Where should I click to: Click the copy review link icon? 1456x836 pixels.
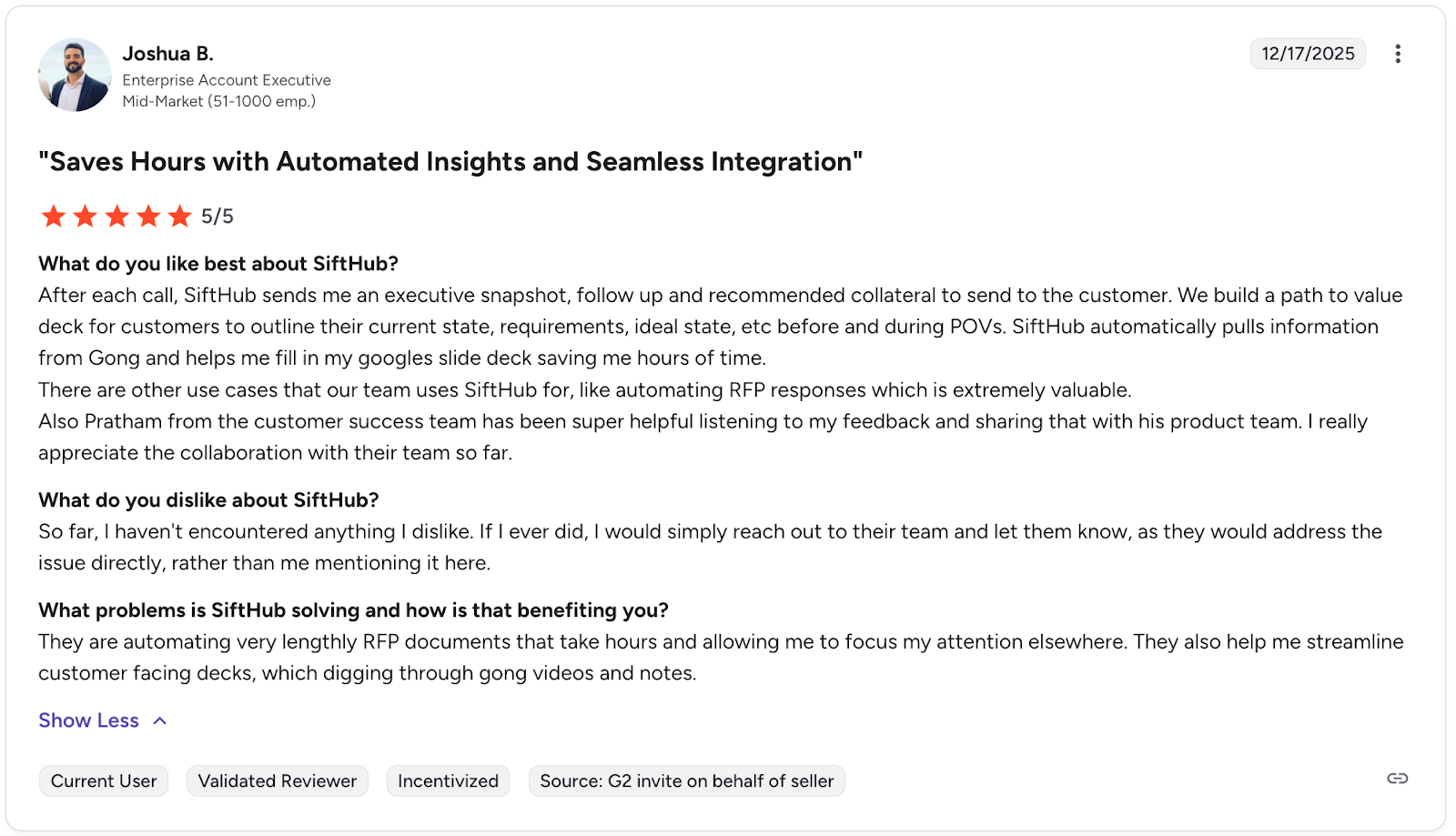coord(1397,779)
